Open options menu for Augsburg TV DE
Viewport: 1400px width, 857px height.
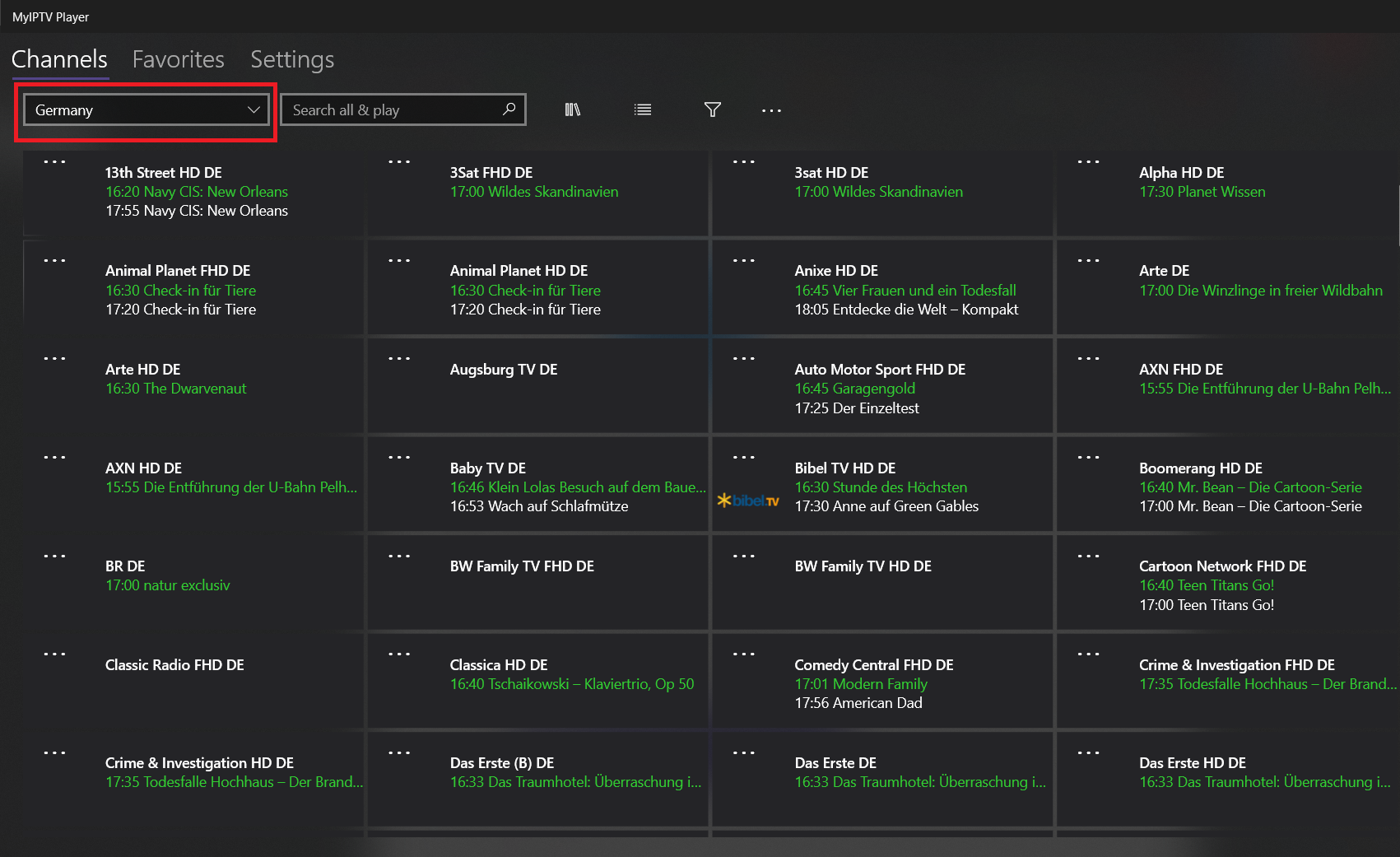click(399, 358)
